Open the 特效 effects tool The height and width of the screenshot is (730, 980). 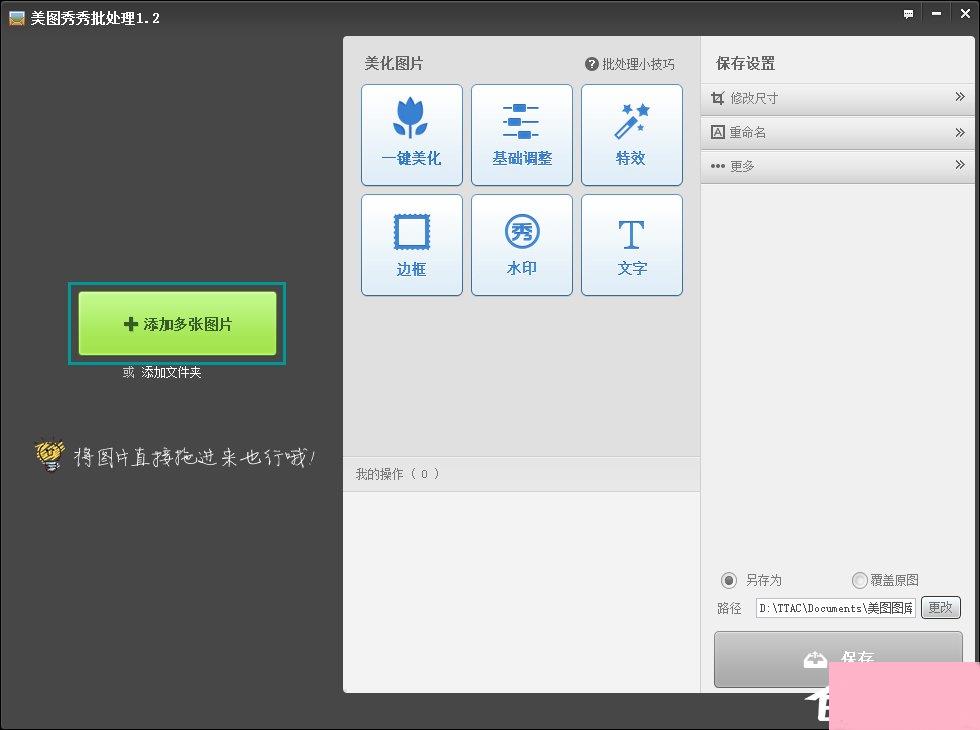(632, 135)
